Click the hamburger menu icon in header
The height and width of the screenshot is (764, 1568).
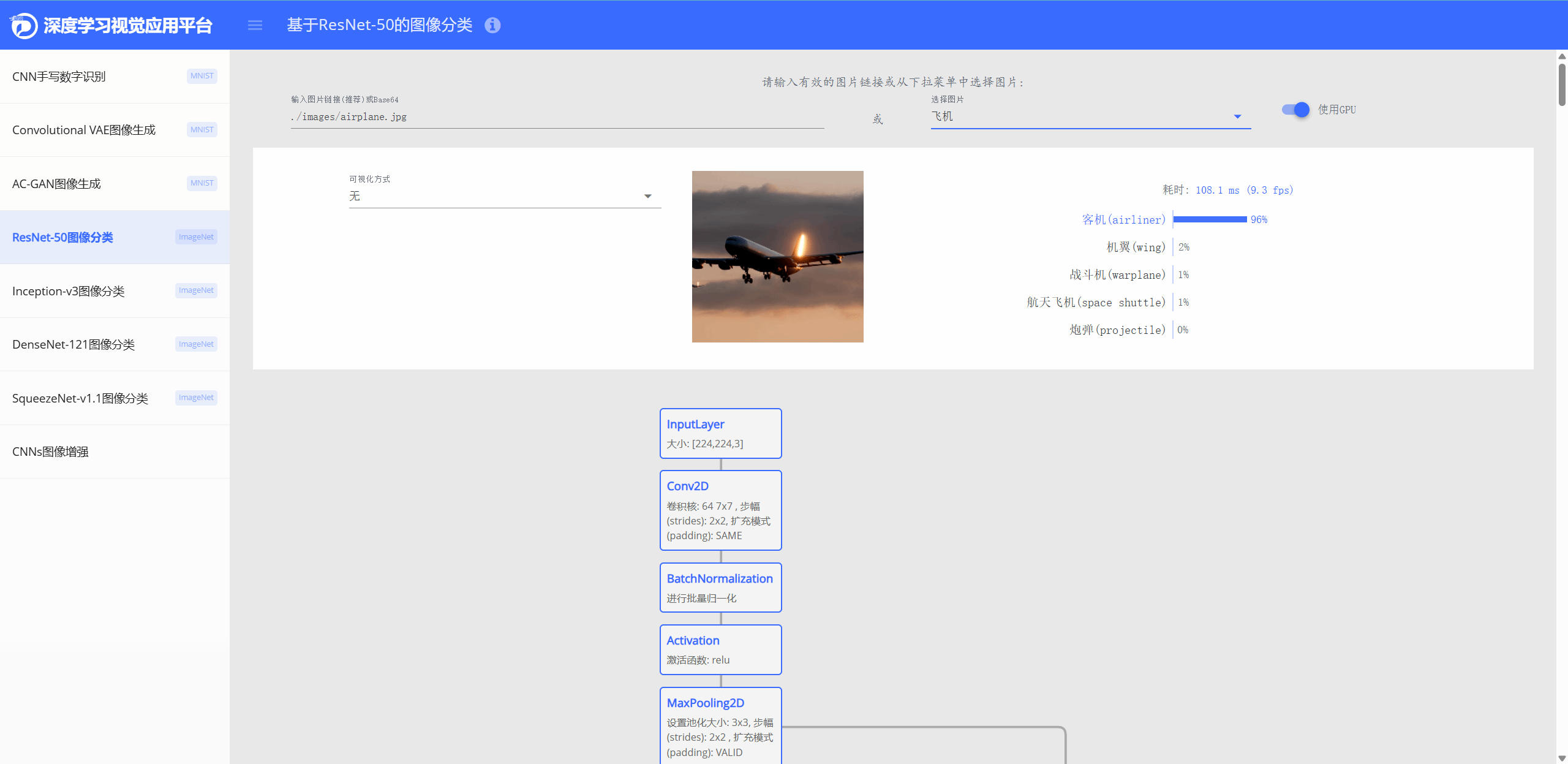click(255, 25)
